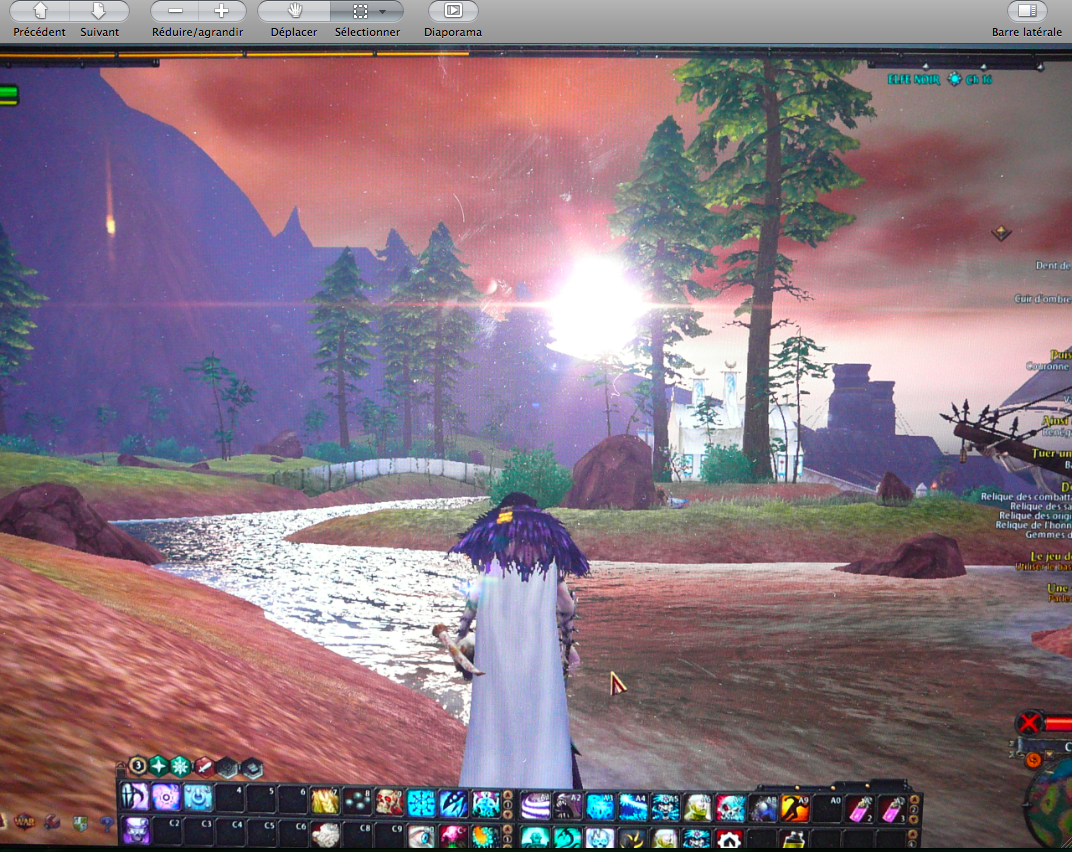The height and width of the screenshot is (852, 1072).
Task: Click the Suivant arrow in the toolbar
Action: [x=99, y=11]
